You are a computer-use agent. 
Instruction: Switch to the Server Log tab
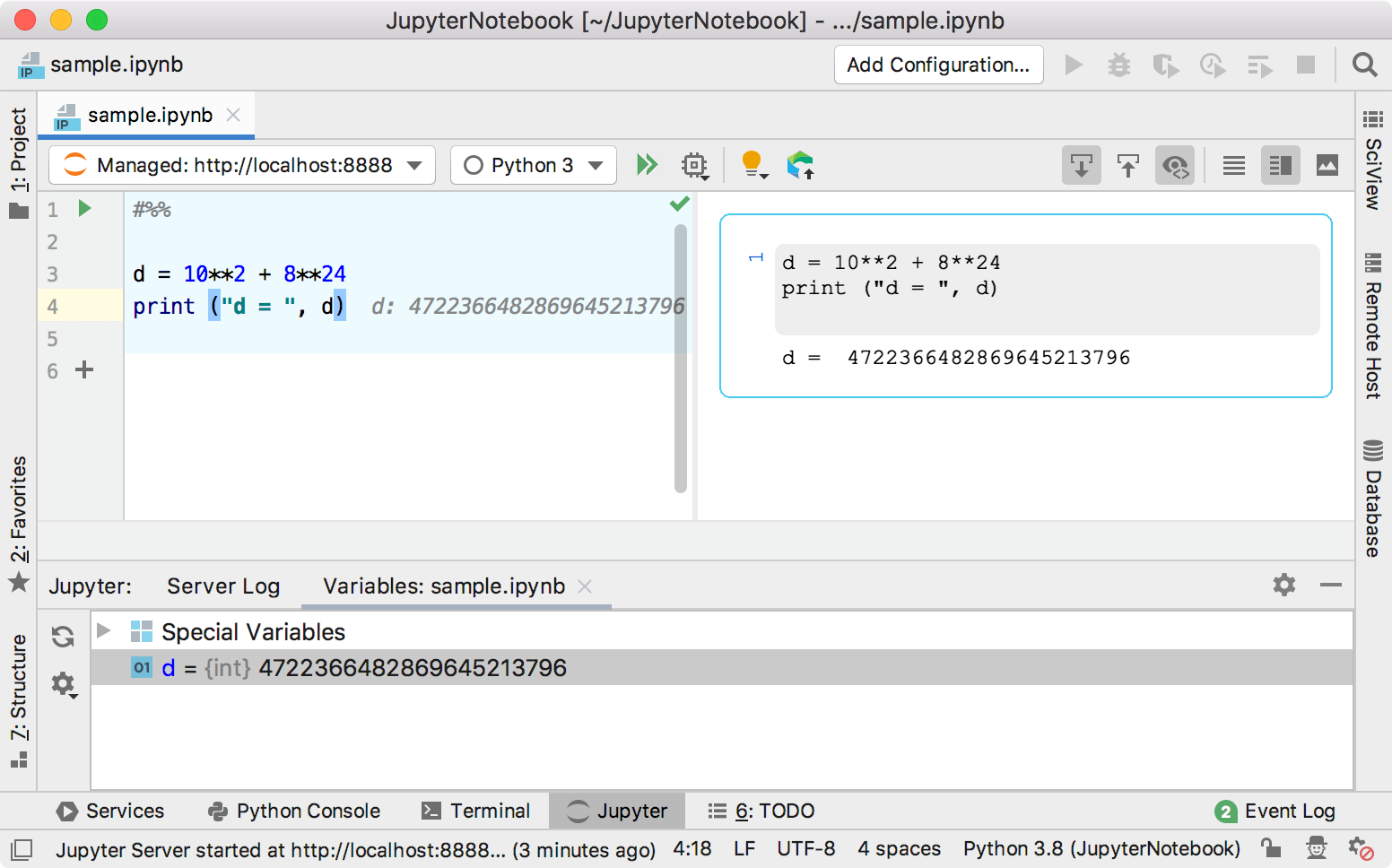click(x=223, y=586)
